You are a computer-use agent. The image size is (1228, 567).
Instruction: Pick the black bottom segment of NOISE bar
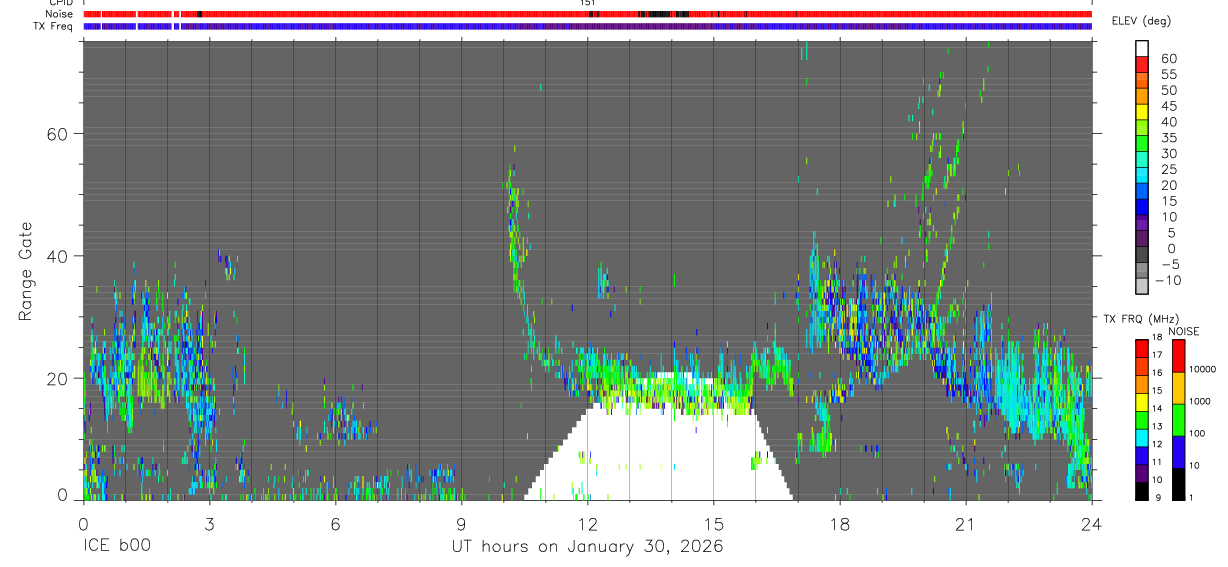tap(1178, 484)
